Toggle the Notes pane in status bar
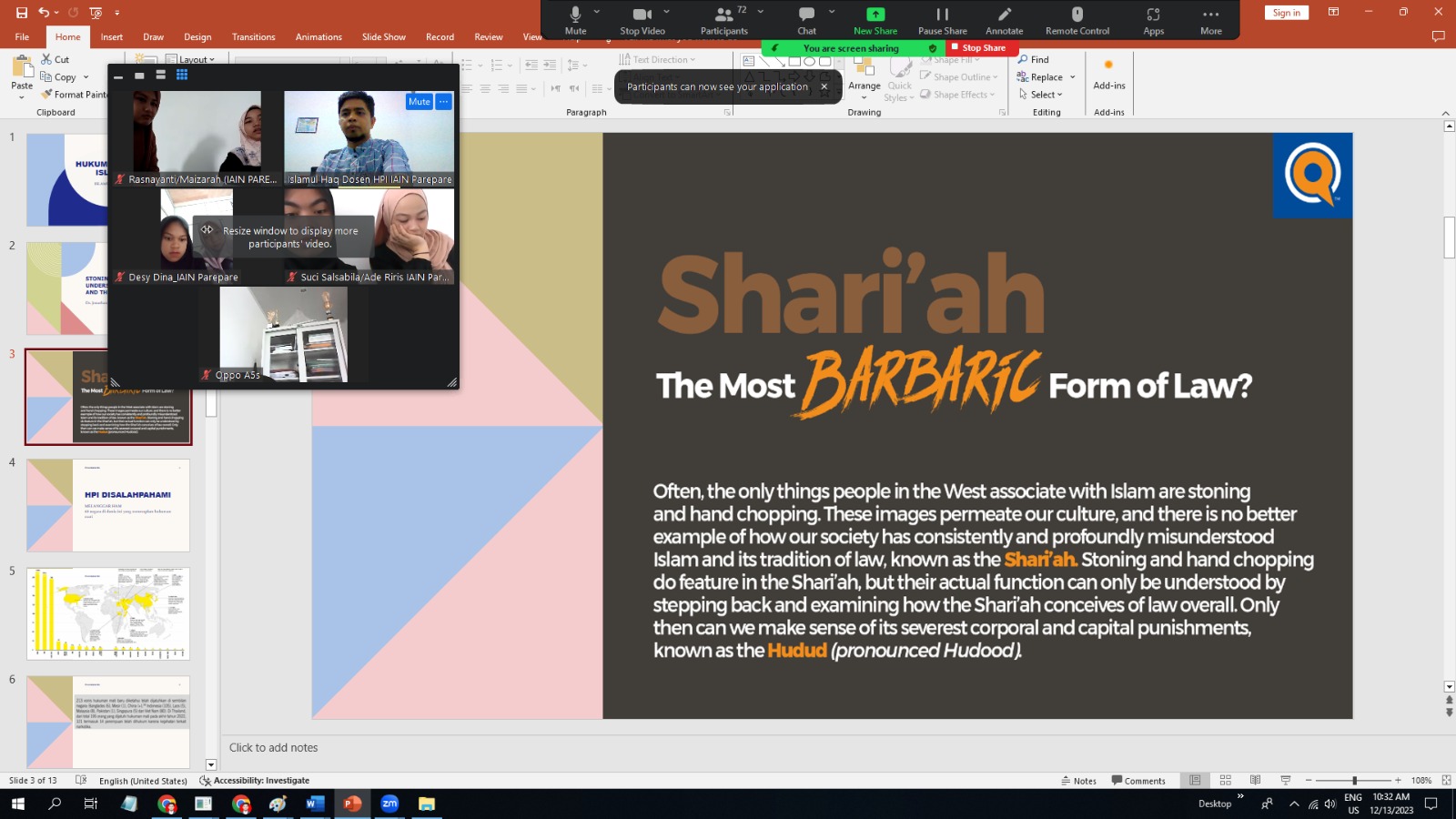1456x819 pixels. [1078, 781]
